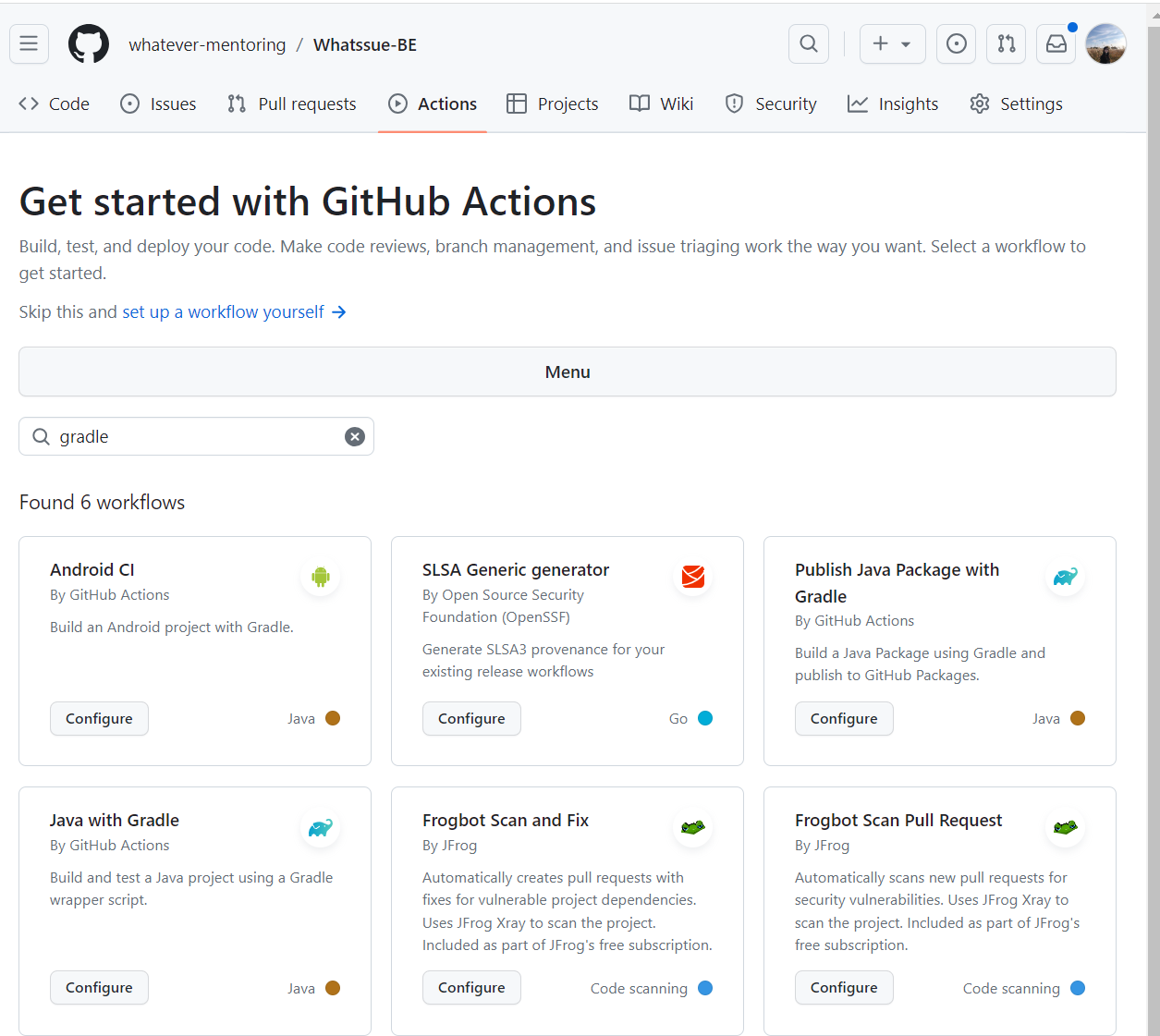Click the Go color dot on SLSA card
The width and height of the screenshot is (1160, 1036).
click(x=705, y=718)
